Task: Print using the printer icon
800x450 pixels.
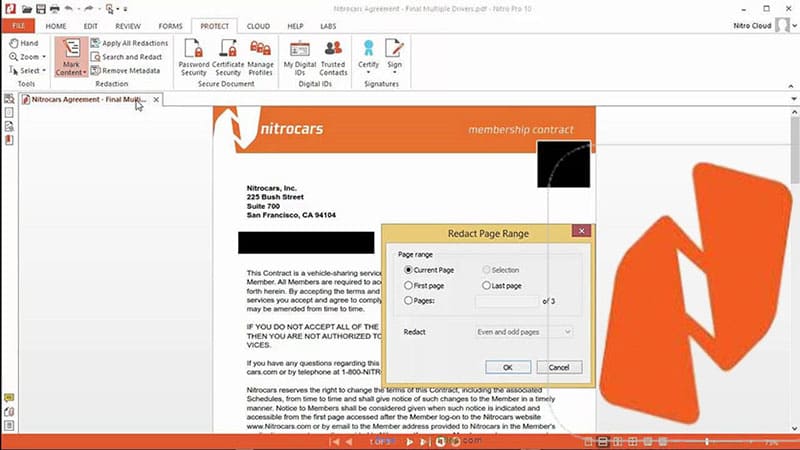Action: pyautogui.click(x=55, y=9)
